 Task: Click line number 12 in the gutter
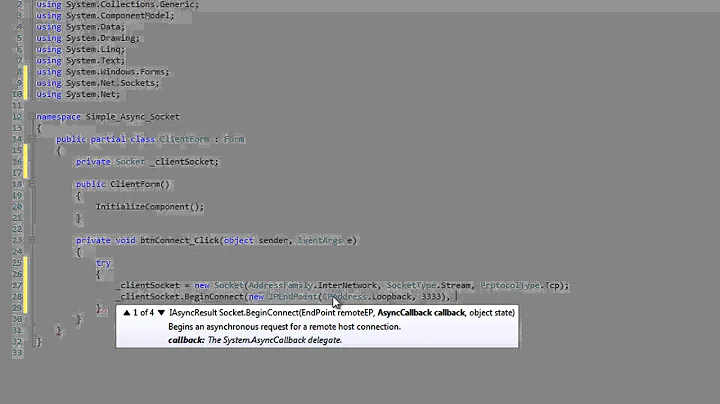click(x=17, y=117)
